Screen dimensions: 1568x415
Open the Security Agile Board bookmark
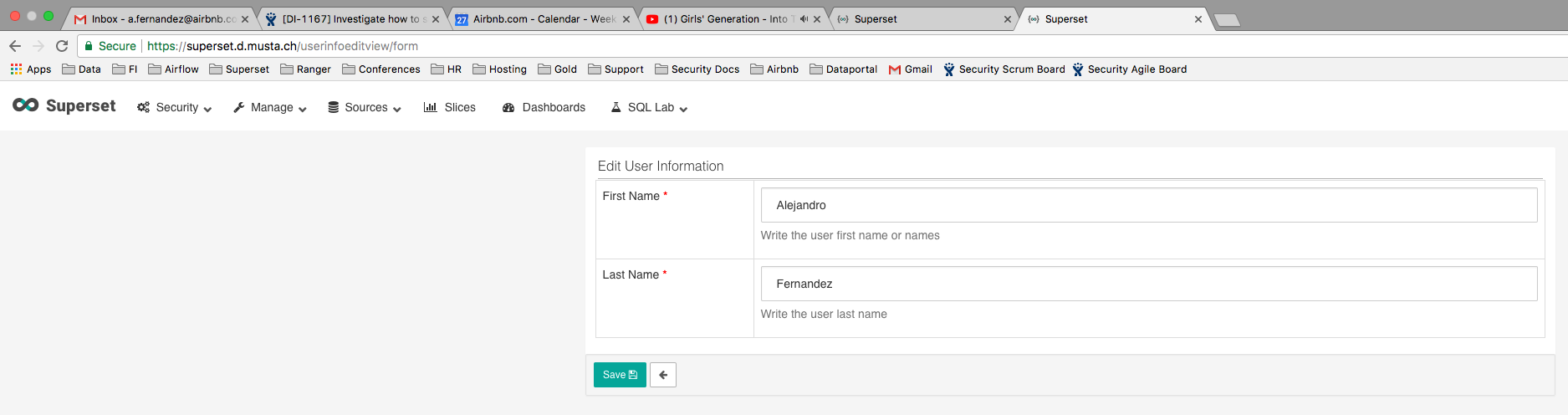click(x=1130, y=69)
